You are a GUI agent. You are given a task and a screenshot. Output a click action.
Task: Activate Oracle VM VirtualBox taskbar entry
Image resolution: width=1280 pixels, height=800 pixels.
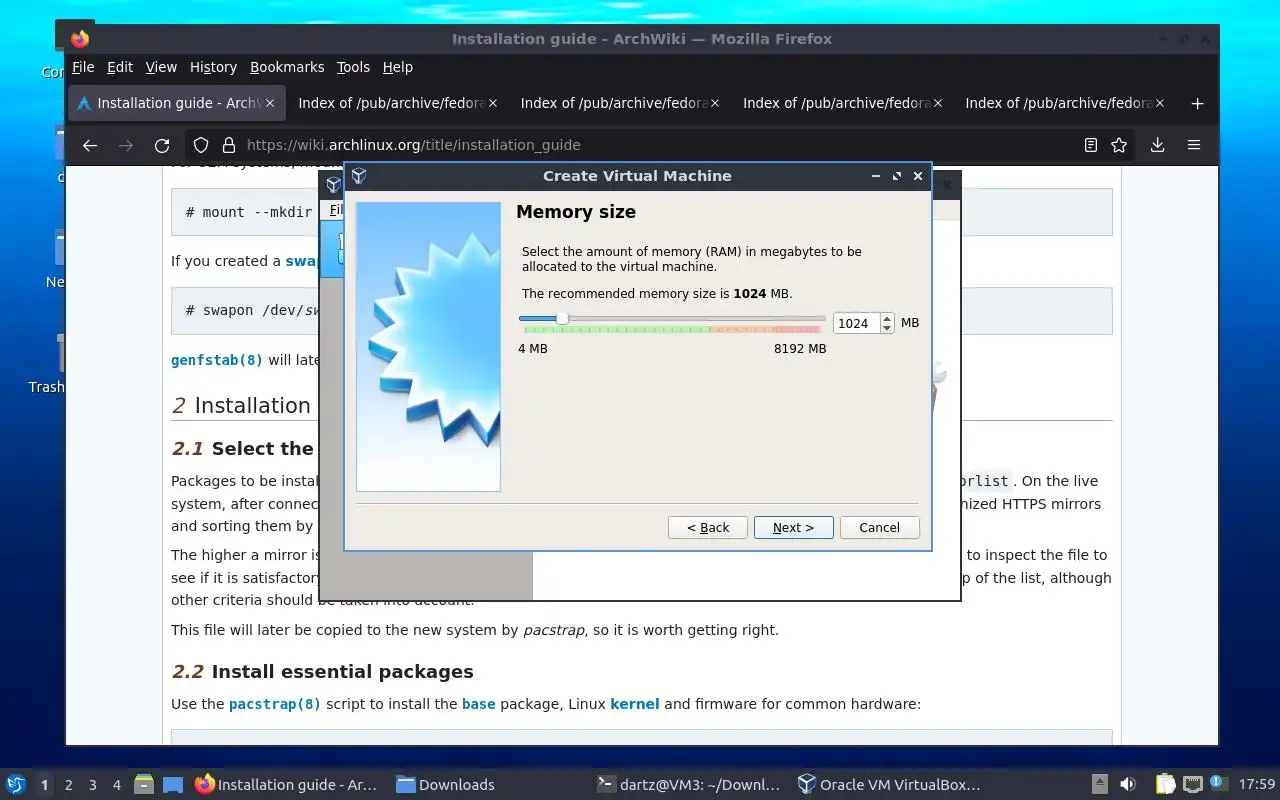coord(889,785)
